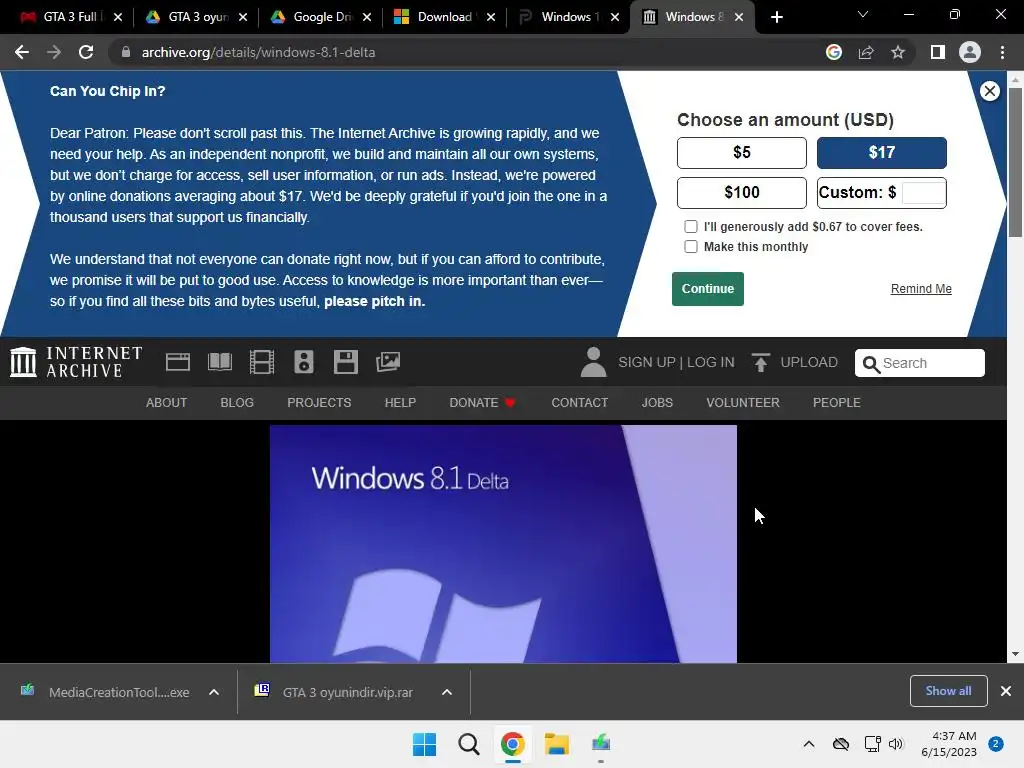The image size is (1024, 768).
Task: Click the padlock site info icon
Action: (126, 52)
